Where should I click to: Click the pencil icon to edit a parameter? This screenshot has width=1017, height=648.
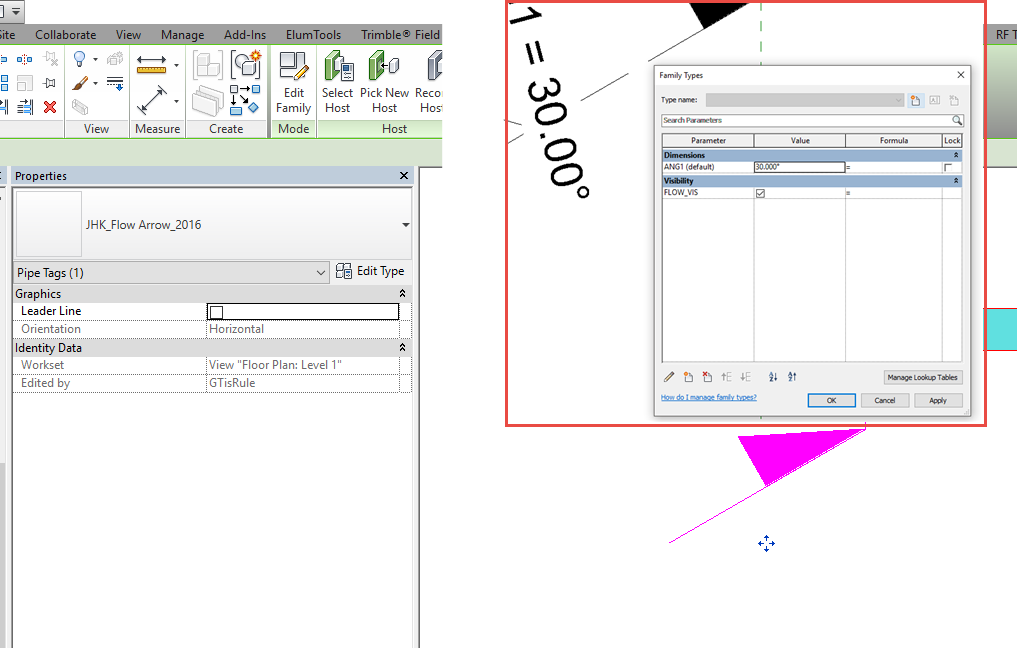tap(668, 377)
